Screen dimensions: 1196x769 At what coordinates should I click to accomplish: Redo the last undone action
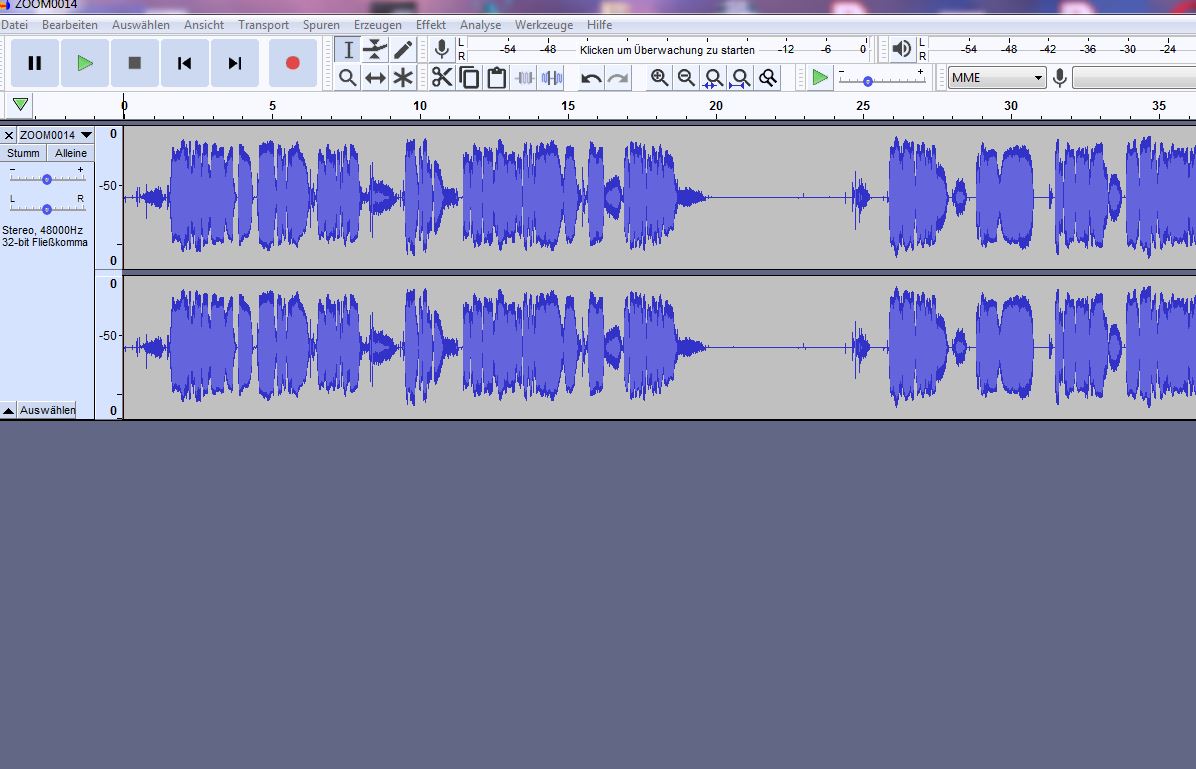pos(619,78)
